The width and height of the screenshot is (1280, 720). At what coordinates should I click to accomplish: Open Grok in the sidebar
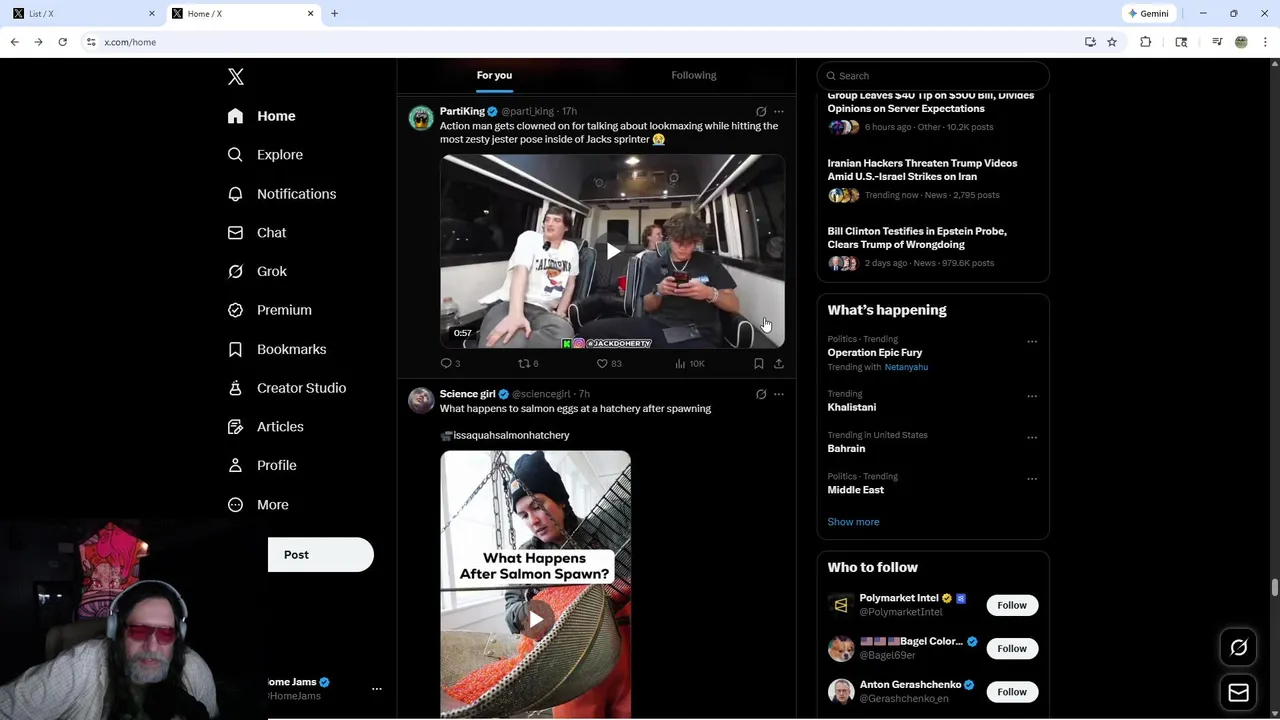click(x=257, y=271)
